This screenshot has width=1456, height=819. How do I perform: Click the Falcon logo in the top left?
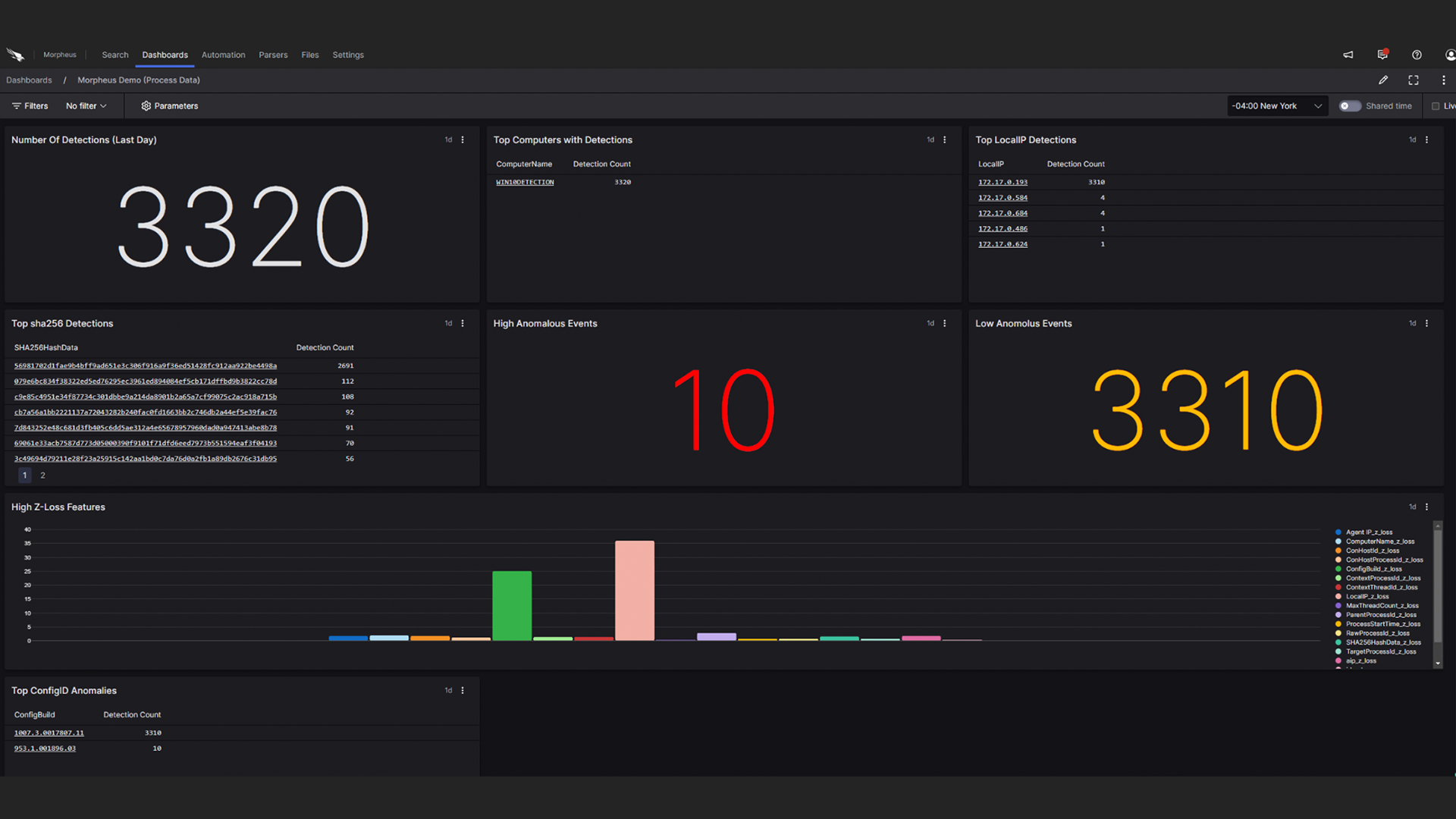15,55
